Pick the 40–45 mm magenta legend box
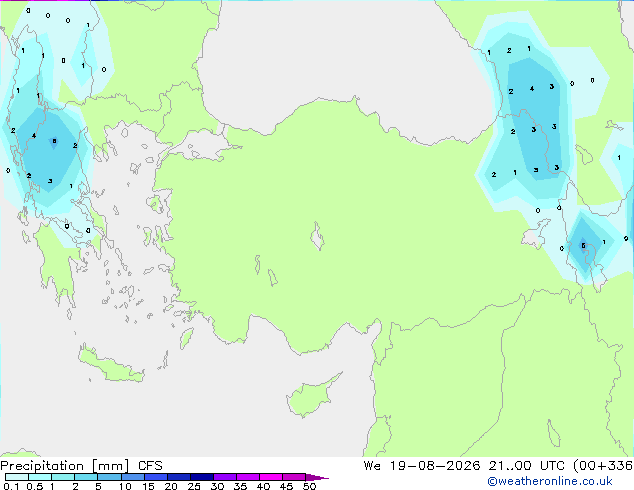Image resolution: width=634 pixels, height=490 pixels. [x=271, y=477]
